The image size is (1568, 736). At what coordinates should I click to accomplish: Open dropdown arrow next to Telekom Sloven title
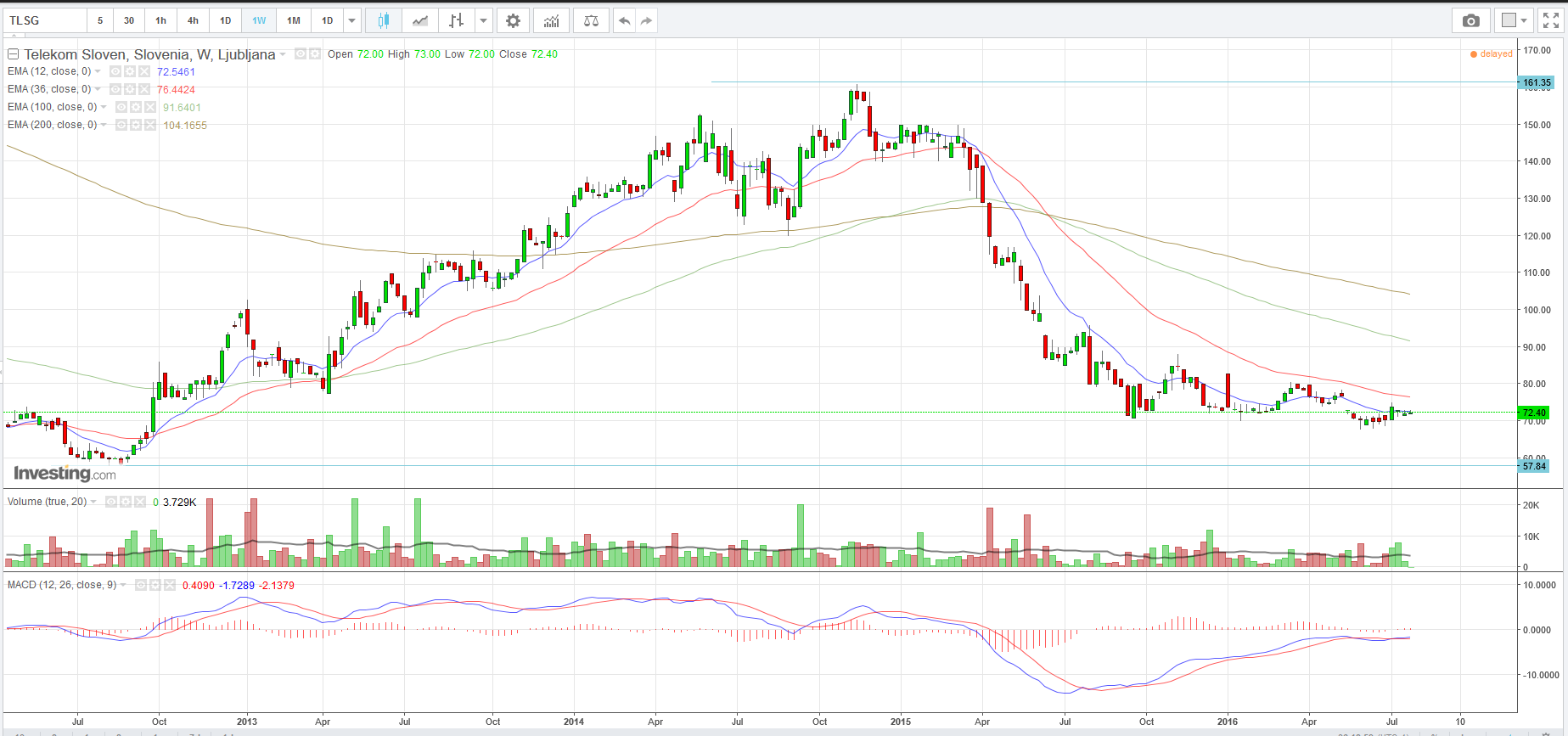[x=284, y=54]
